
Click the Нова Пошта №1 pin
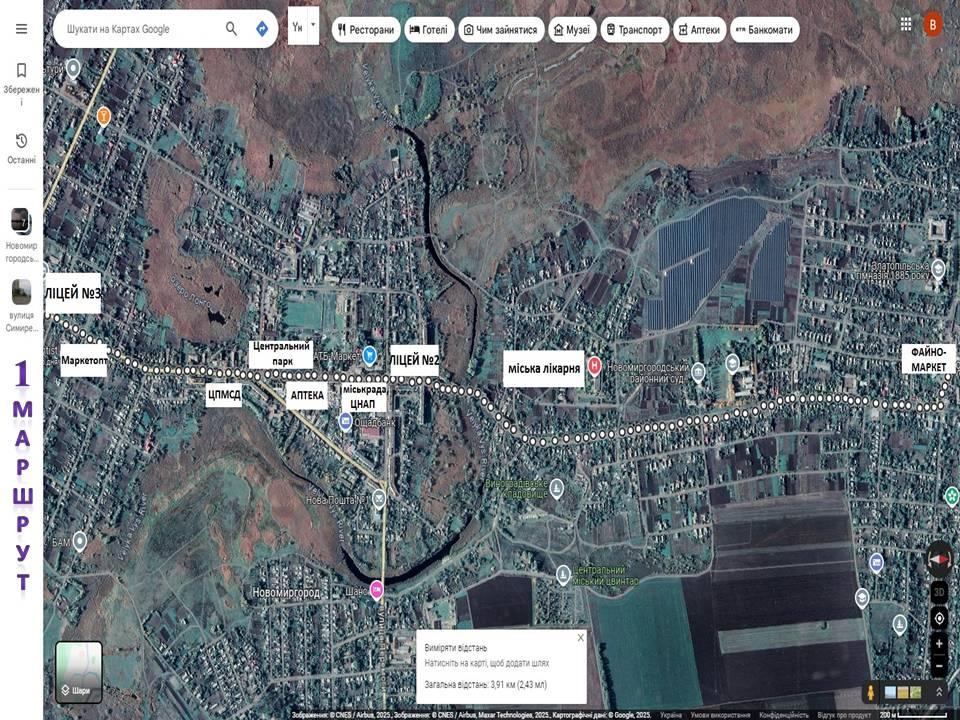[379, 500]
